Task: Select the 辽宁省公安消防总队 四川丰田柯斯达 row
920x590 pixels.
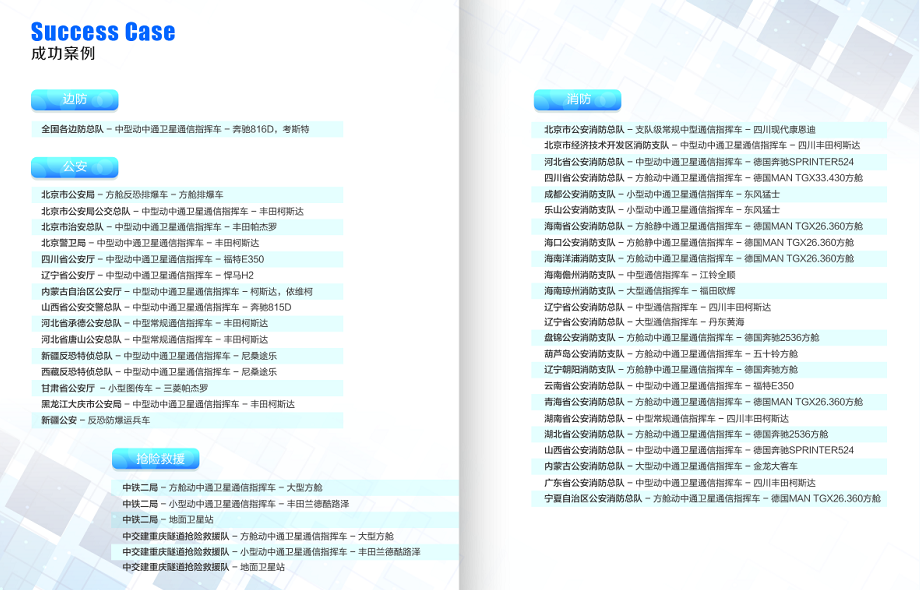Action: (x=709, y=307)
